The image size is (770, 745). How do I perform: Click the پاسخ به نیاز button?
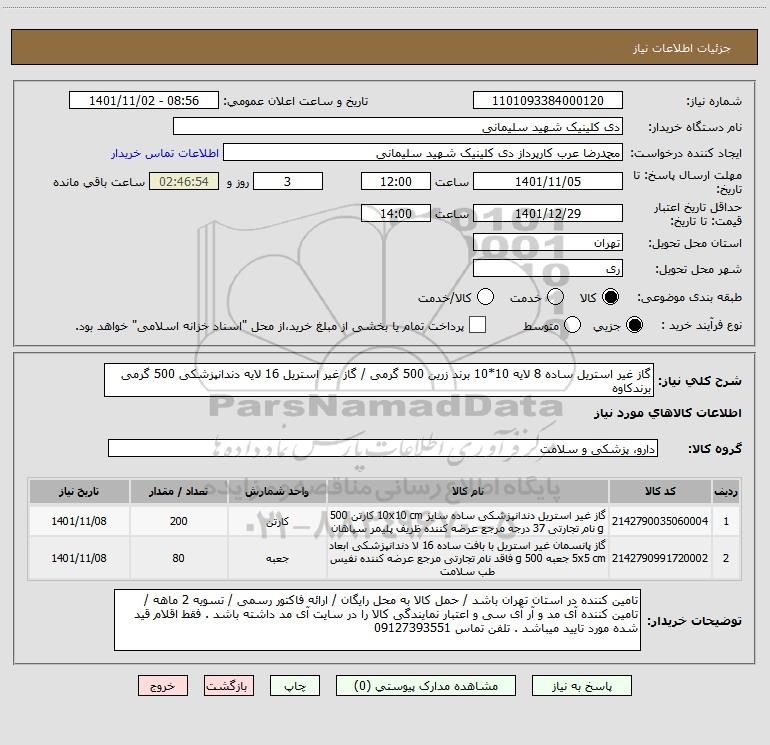[x=582, y=686]
